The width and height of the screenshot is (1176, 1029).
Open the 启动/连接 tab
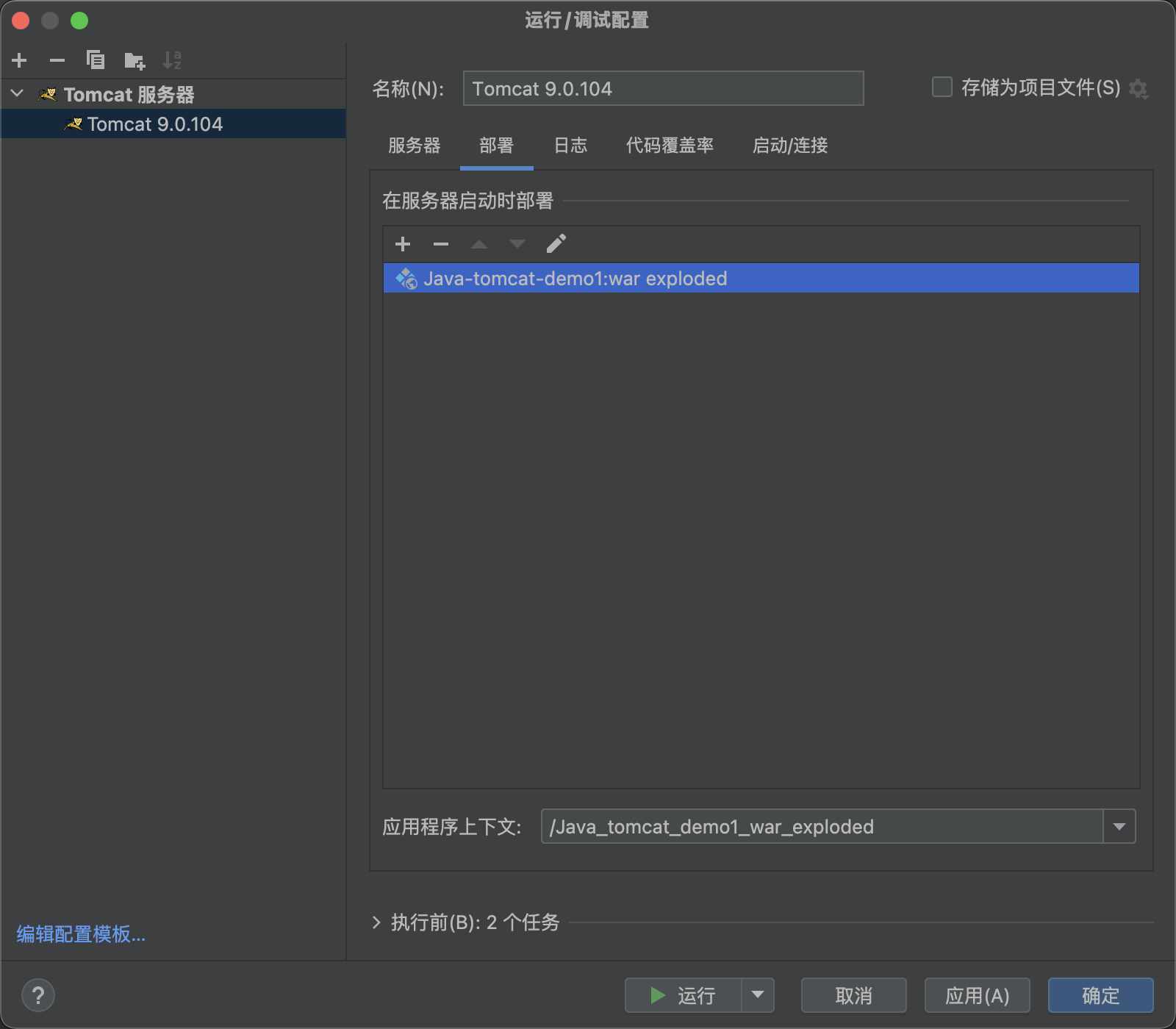pos(790,146)
